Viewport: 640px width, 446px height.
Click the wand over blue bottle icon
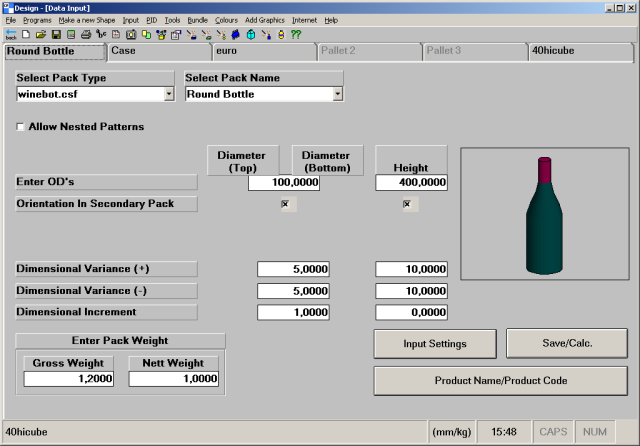click(x=266, y=35)
